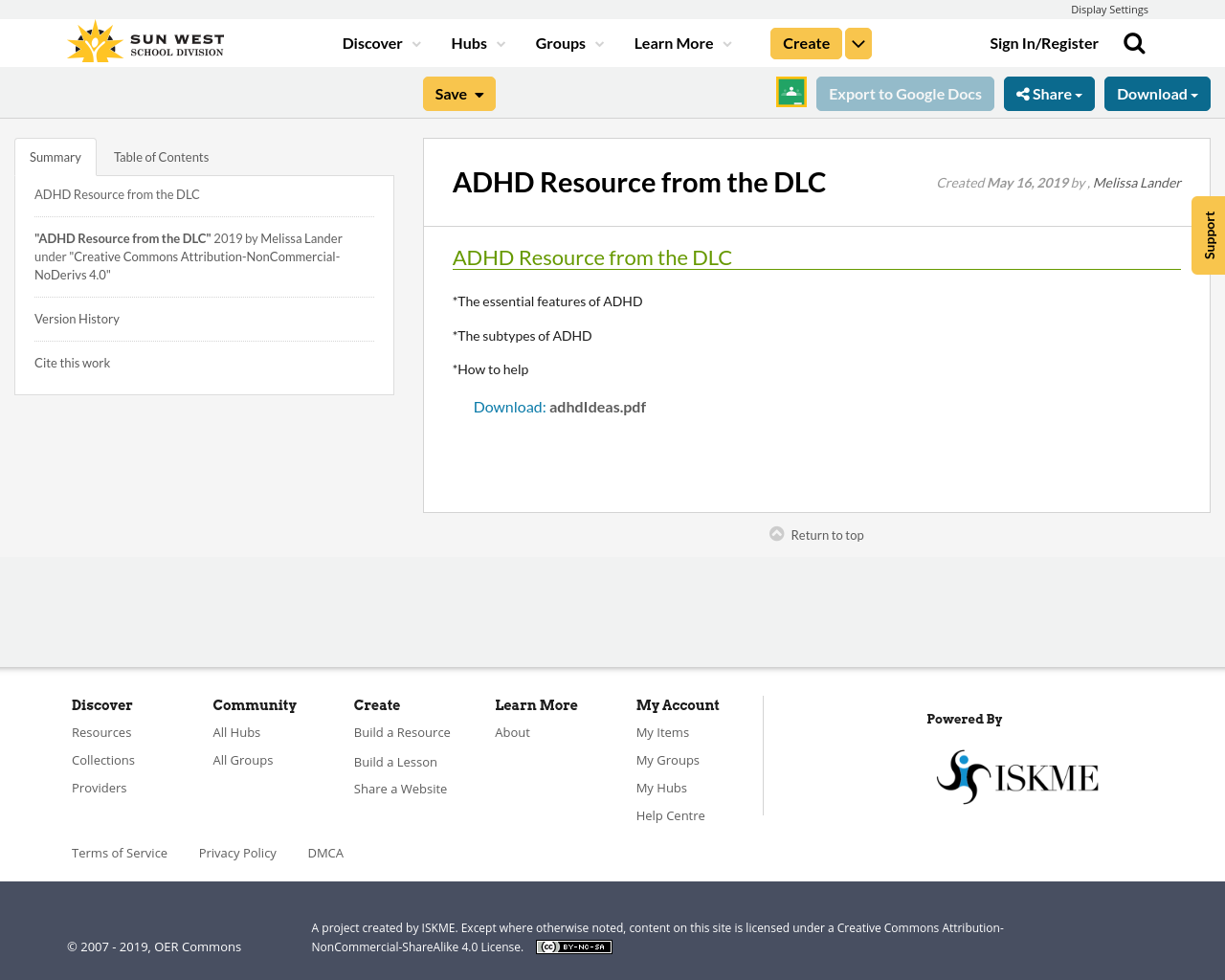Expand the Learn More menu
The height and width of the screenshot is (980, 1225).
[x=674, y=41]
